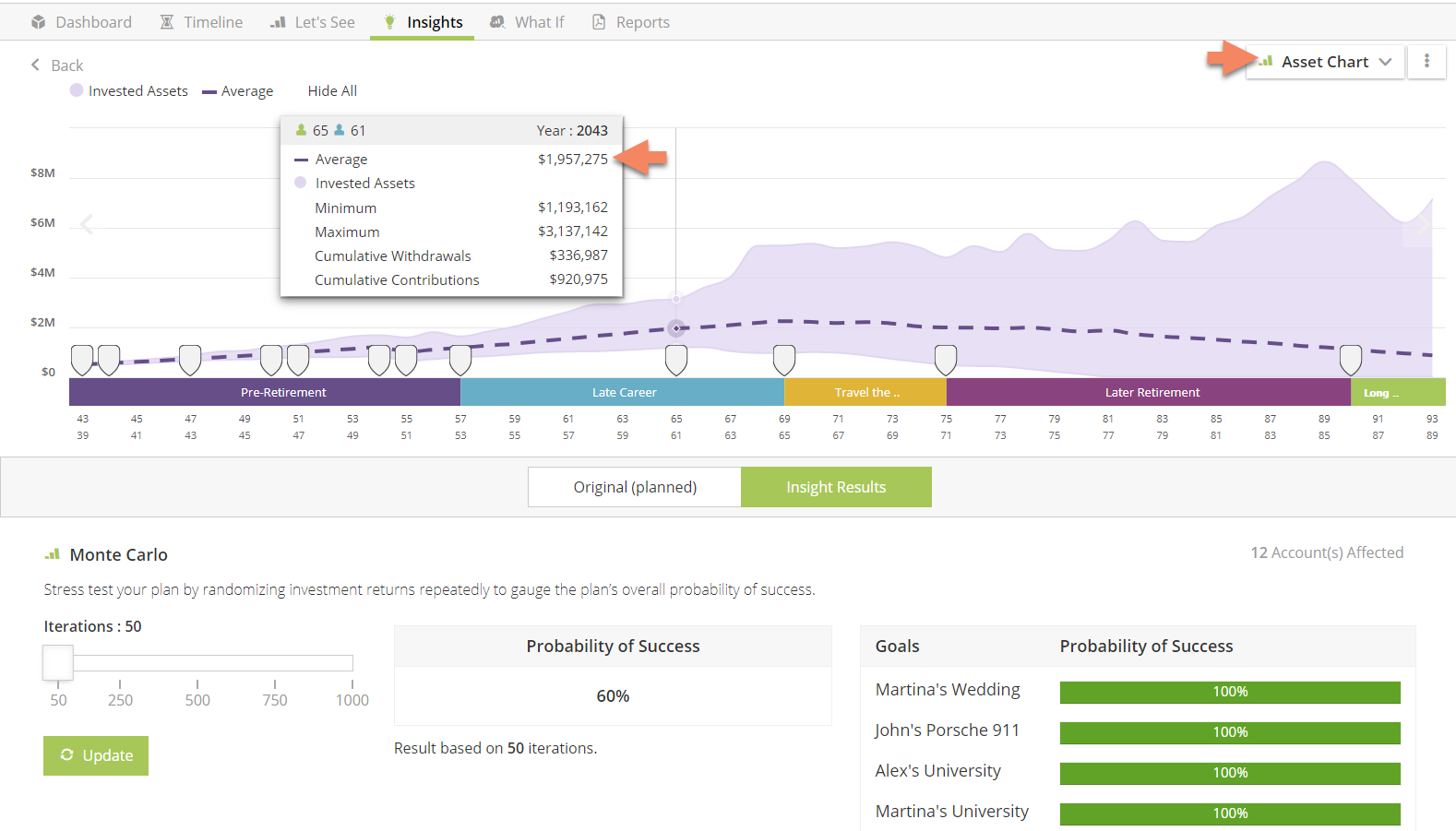The image size is (1456, 831).
Task: Click the Back arrow icon
Action: coord(36,65)
